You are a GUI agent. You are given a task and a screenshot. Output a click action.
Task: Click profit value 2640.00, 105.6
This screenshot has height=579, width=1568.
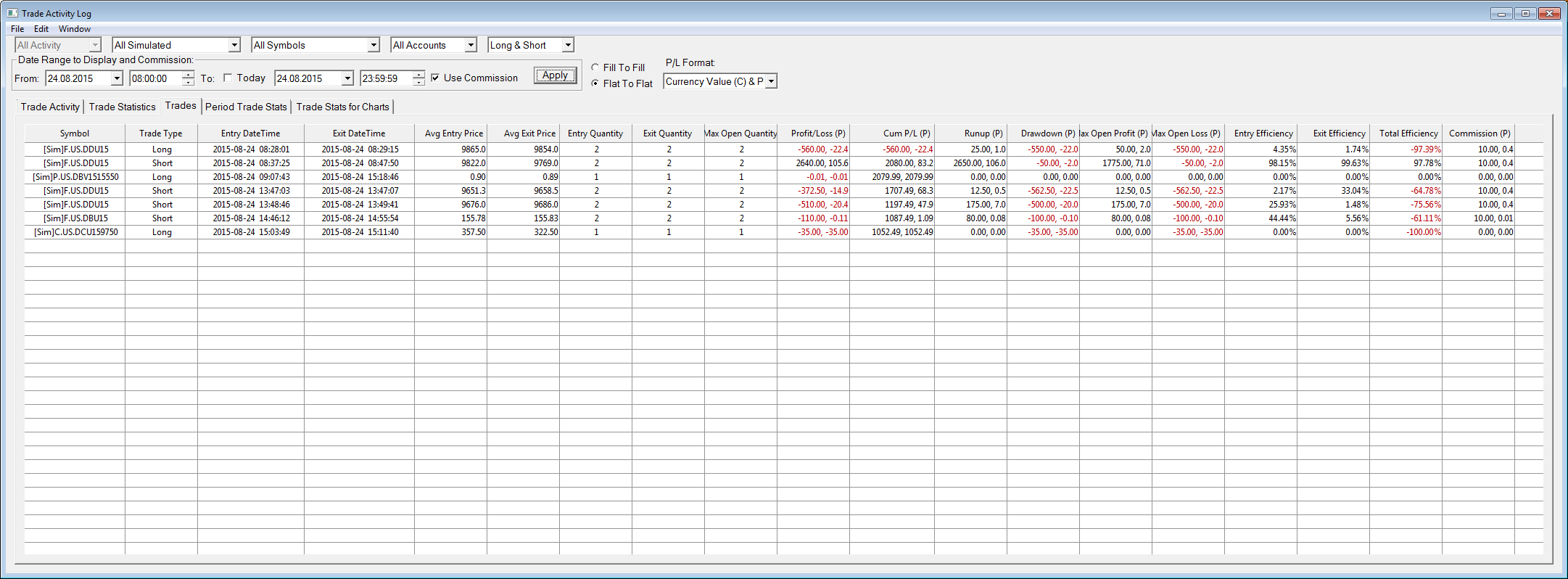tap(814, 163)
